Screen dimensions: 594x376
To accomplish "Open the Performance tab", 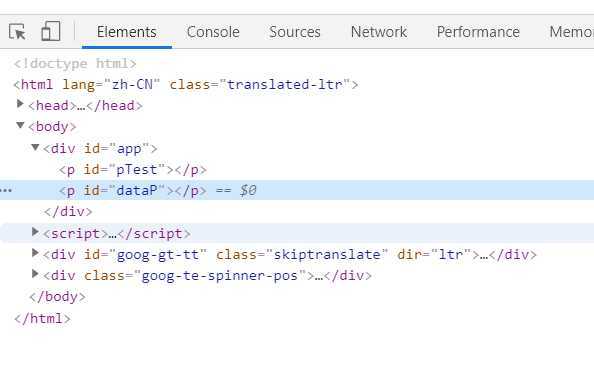I will click(478, 32).
